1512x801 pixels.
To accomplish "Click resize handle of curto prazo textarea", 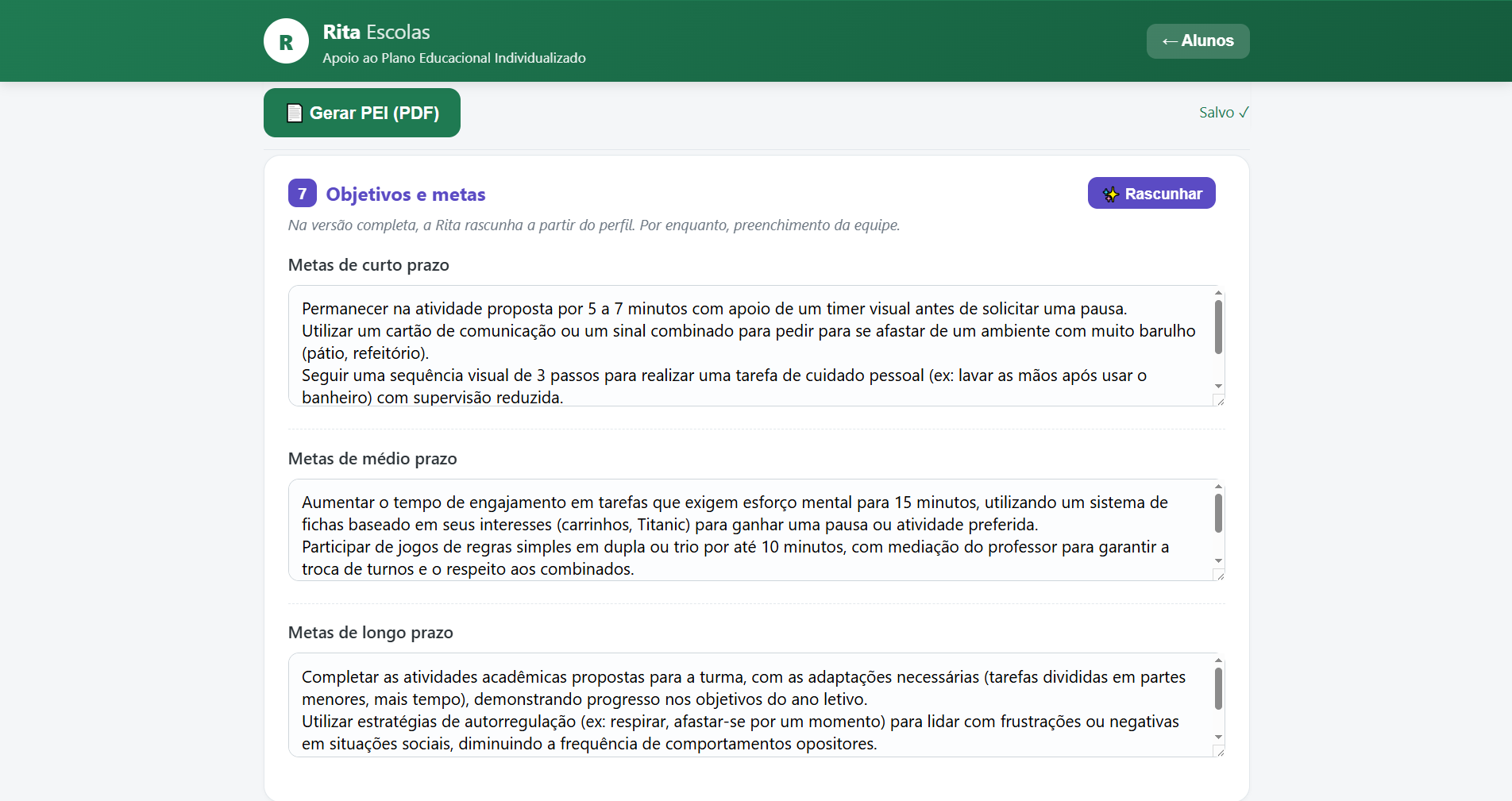I will 1219,400.
